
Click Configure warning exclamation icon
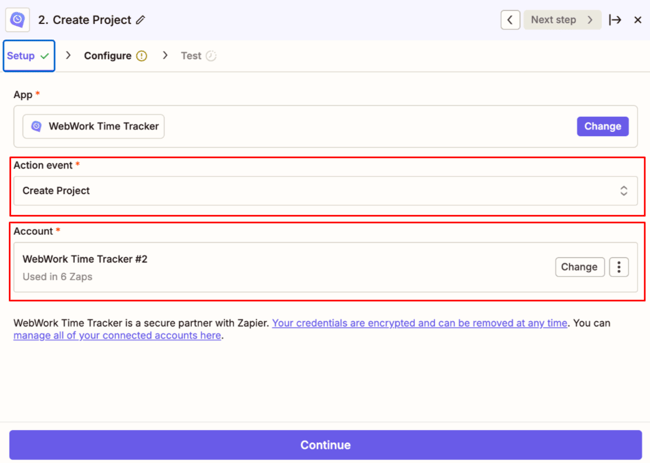[142, 56]
